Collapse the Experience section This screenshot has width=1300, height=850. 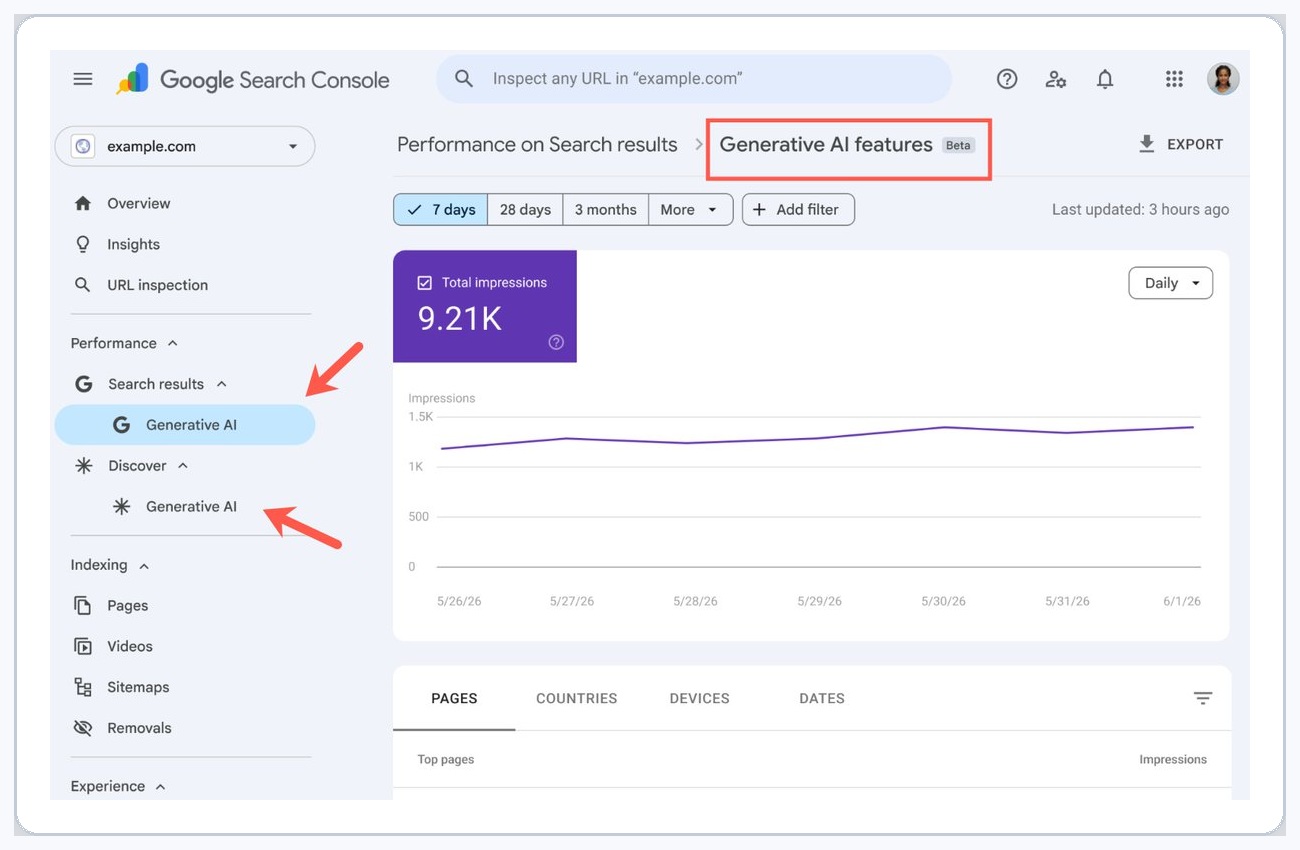click(161, 787)
